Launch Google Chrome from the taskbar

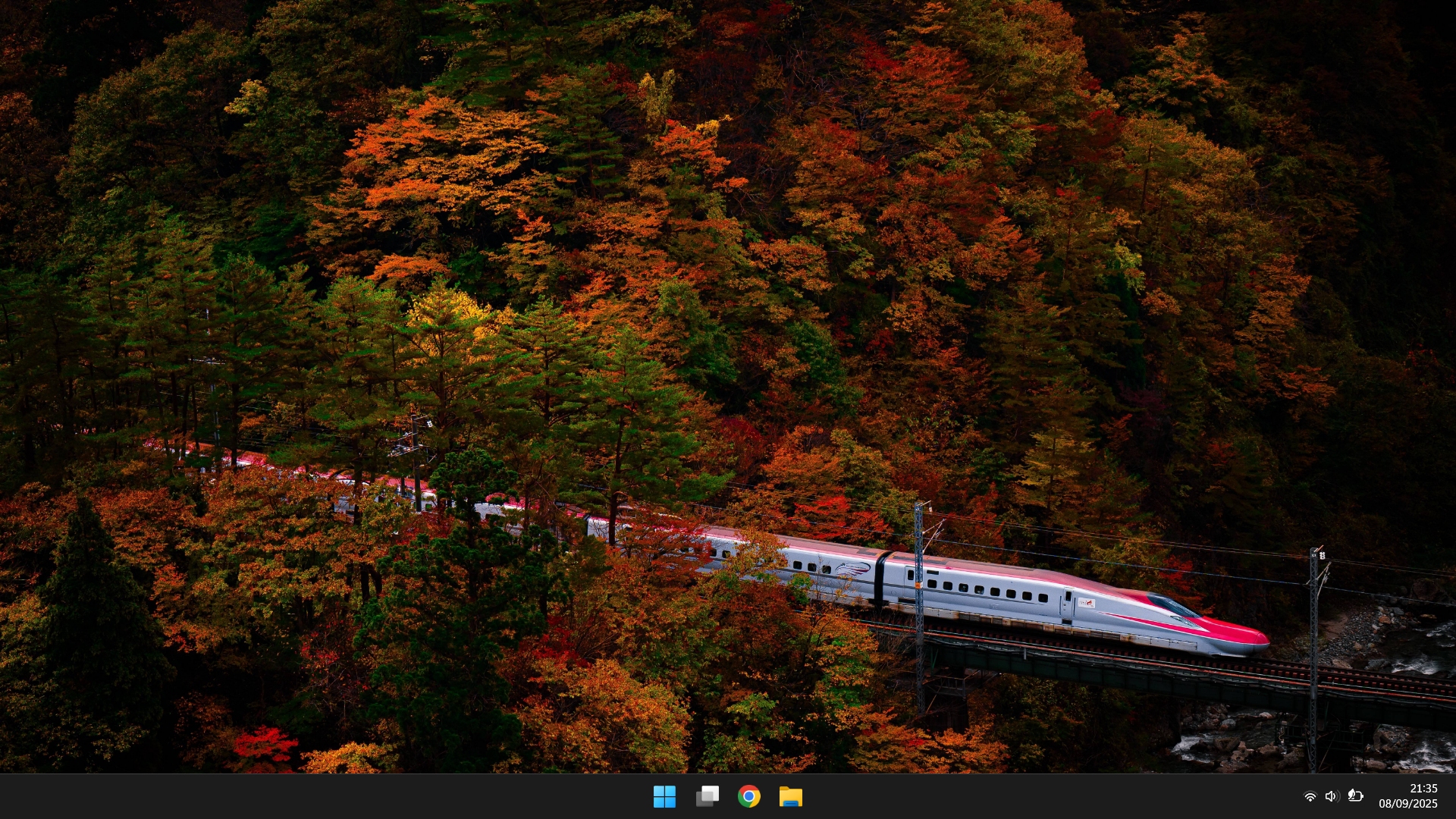point(748,796)
